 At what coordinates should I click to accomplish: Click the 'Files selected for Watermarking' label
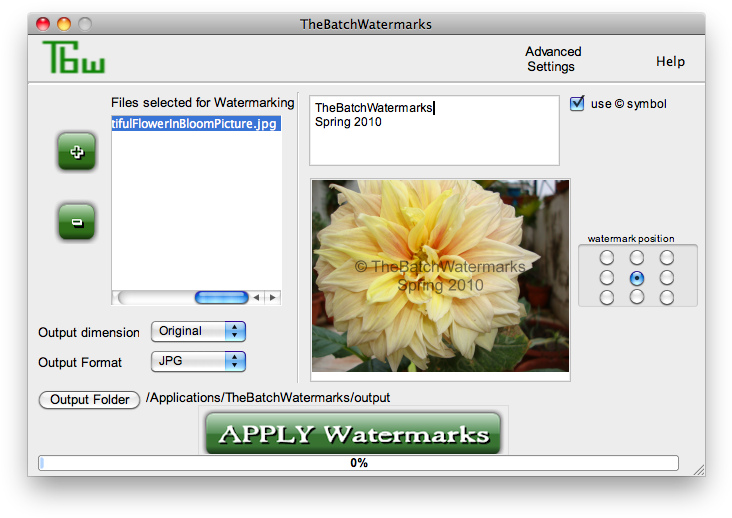(x=203, y=103)
